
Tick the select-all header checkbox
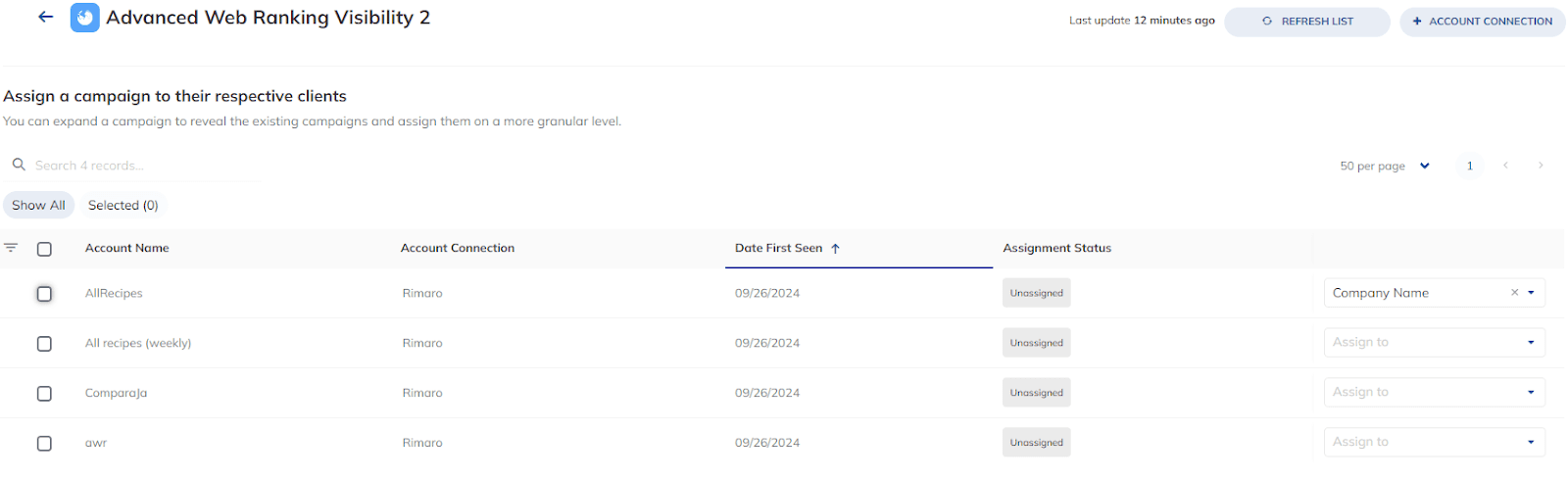(x=44, y=249)
